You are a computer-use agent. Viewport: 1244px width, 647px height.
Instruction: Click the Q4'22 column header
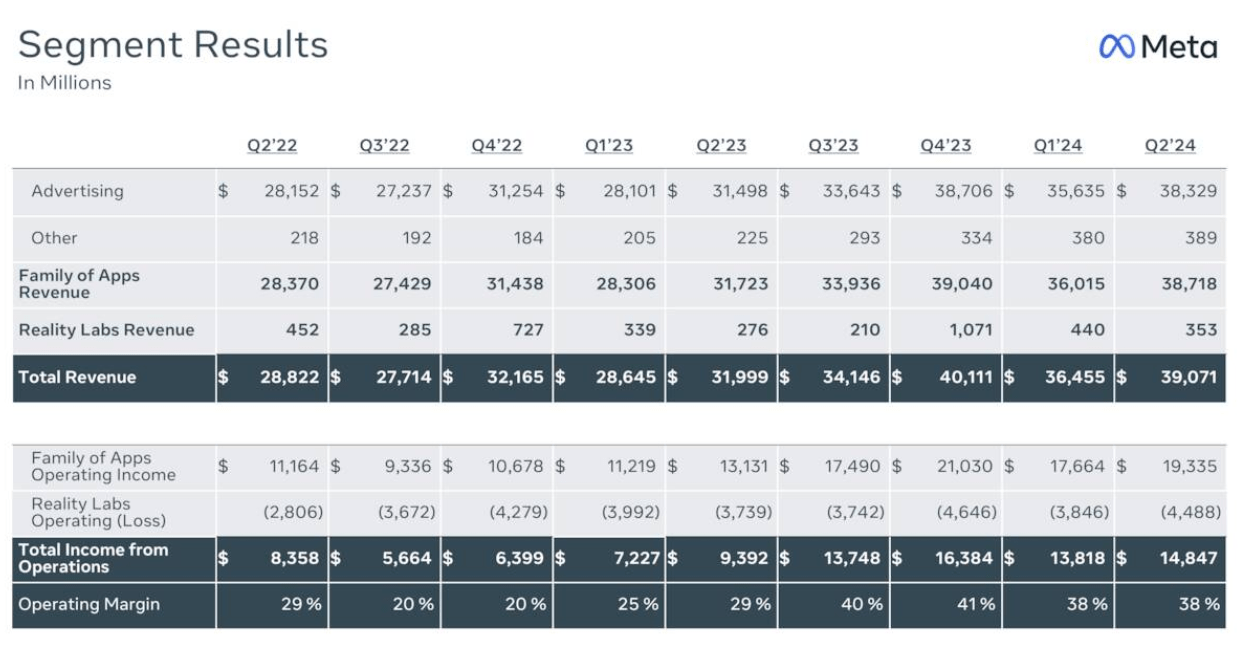coord(497,146)
